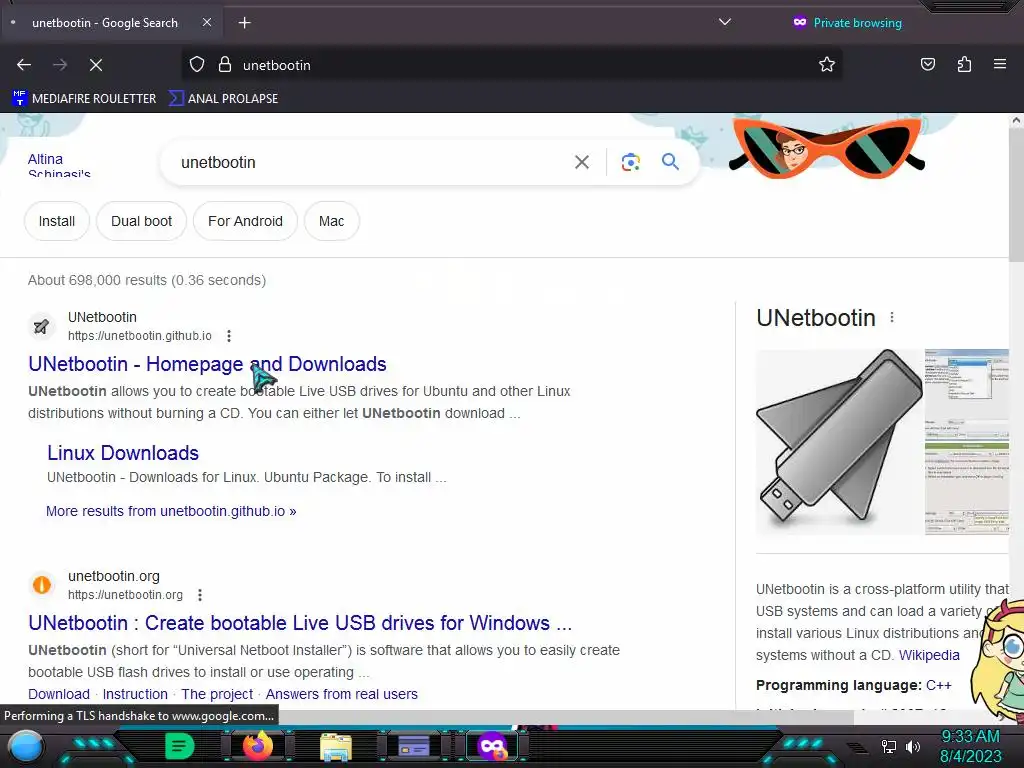Click the UNetbootin USB logo image
The width and height of the screenshot is (1024, 768).
point(839,441)
